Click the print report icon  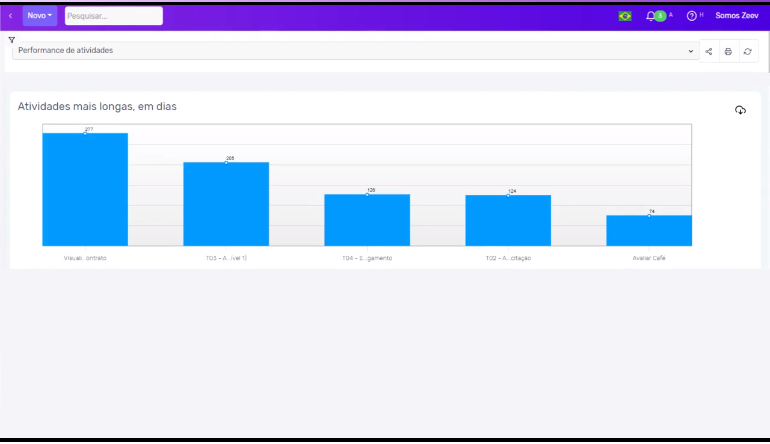click(x=728, y=51)
